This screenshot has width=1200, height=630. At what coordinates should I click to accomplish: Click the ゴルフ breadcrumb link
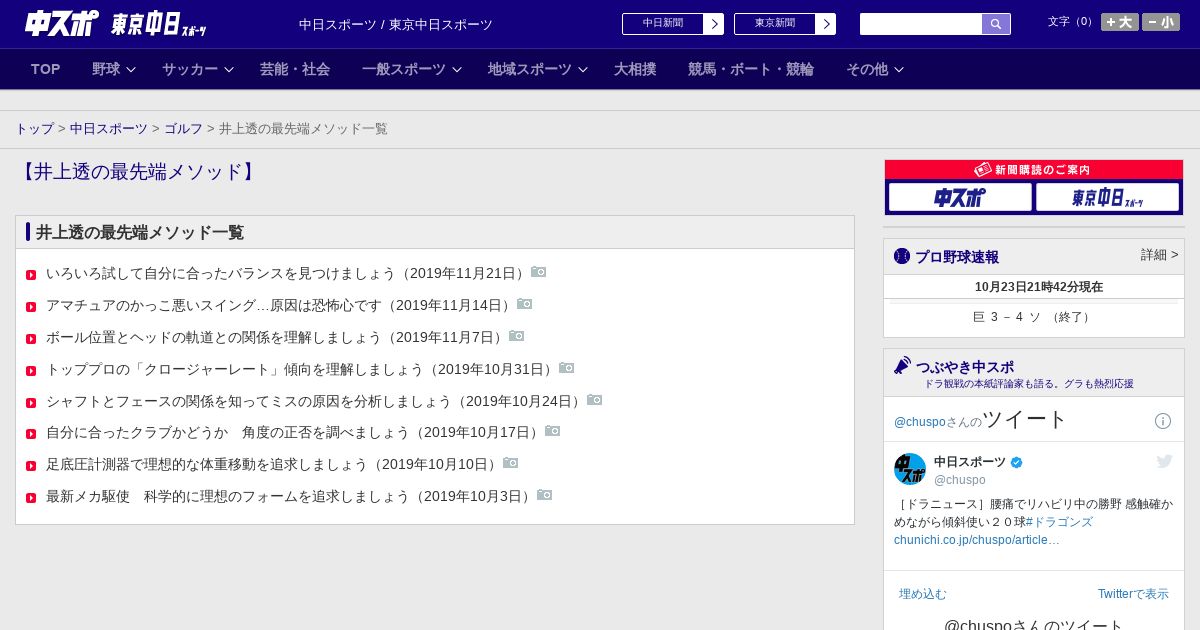pos(183,129)
